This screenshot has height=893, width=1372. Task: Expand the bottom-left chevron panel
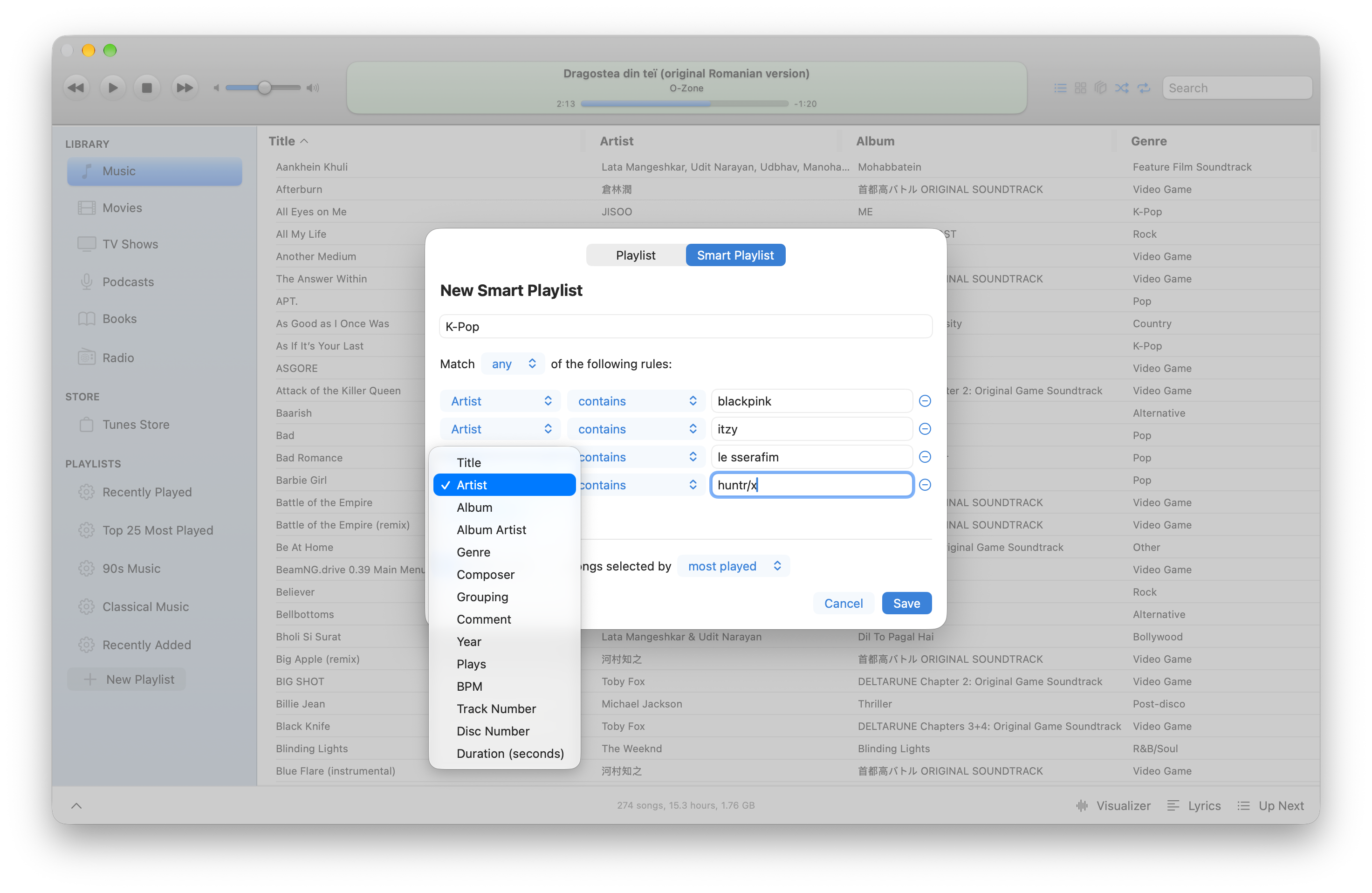point(76,805)
